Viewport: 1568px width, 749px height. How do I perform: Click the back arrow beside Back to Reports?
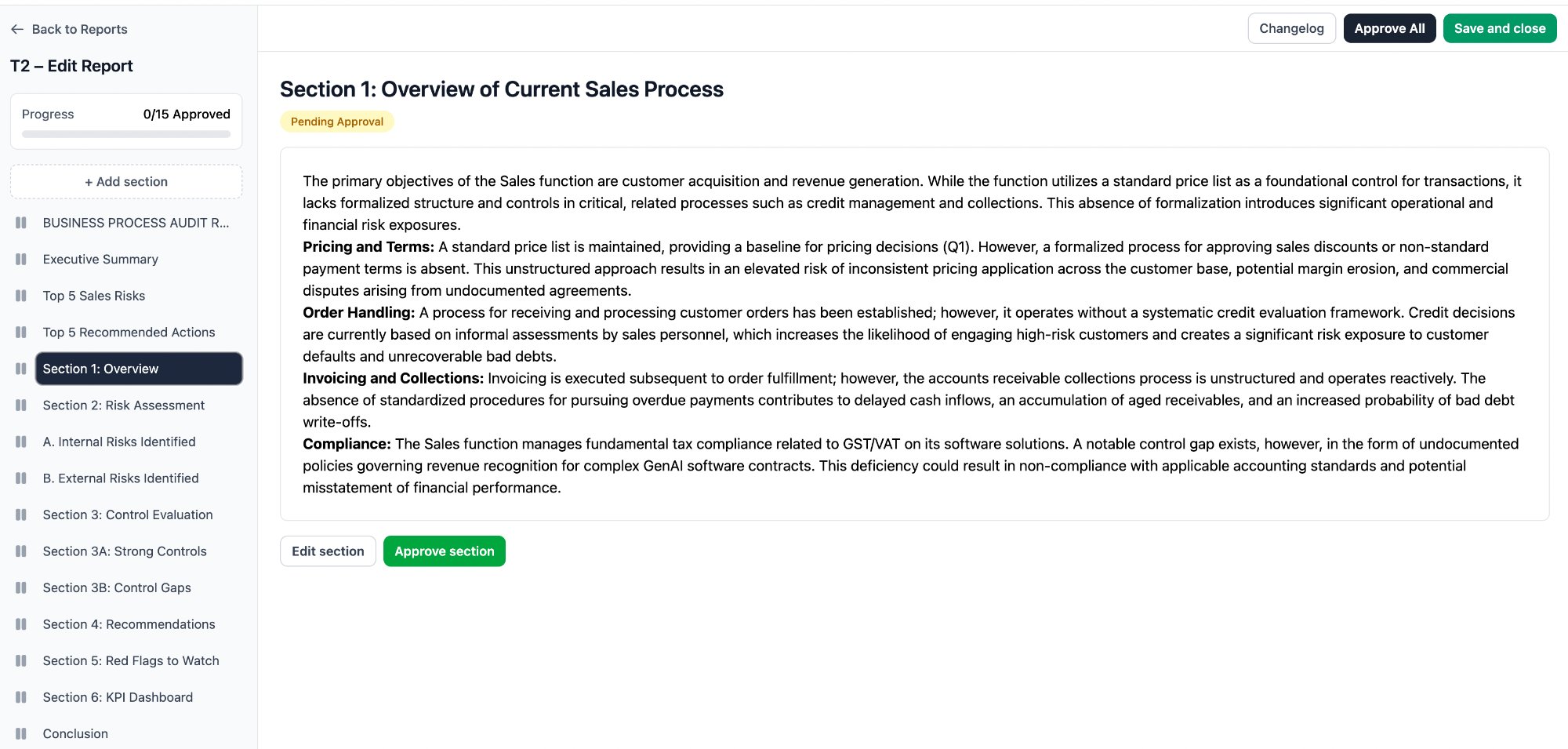coord(16,29)
